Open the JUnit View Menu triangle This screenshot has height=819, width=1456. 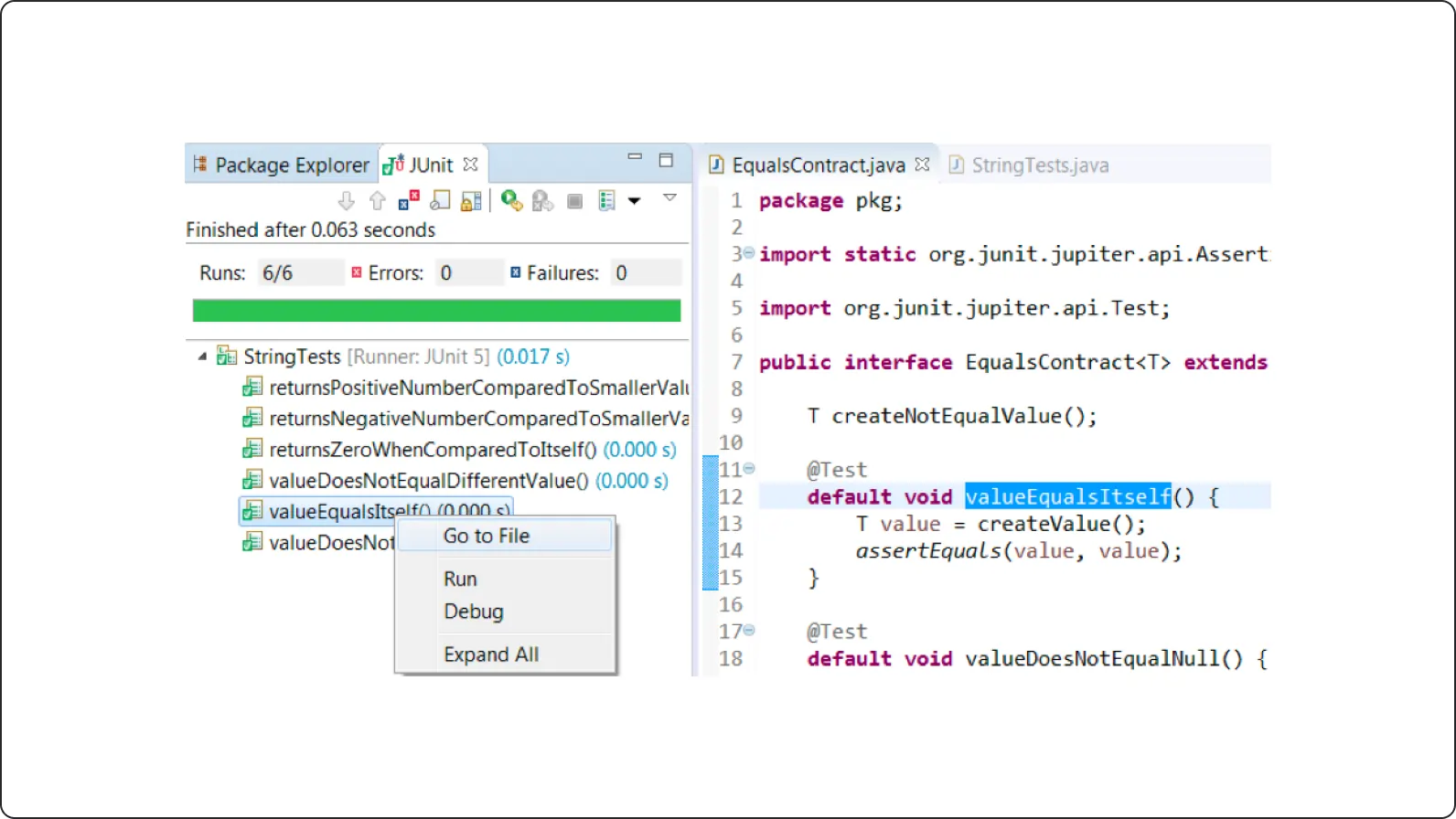[x=669, y=197]
